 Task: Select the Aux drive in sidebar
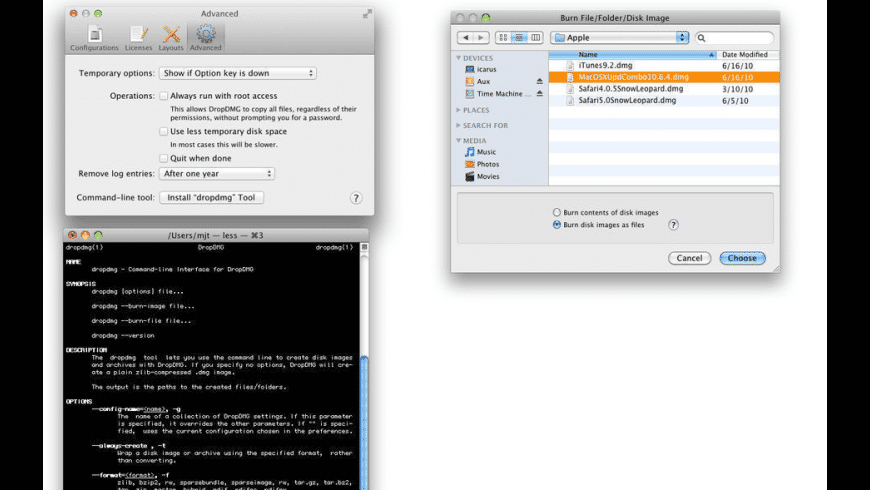(x=483, y=82)
